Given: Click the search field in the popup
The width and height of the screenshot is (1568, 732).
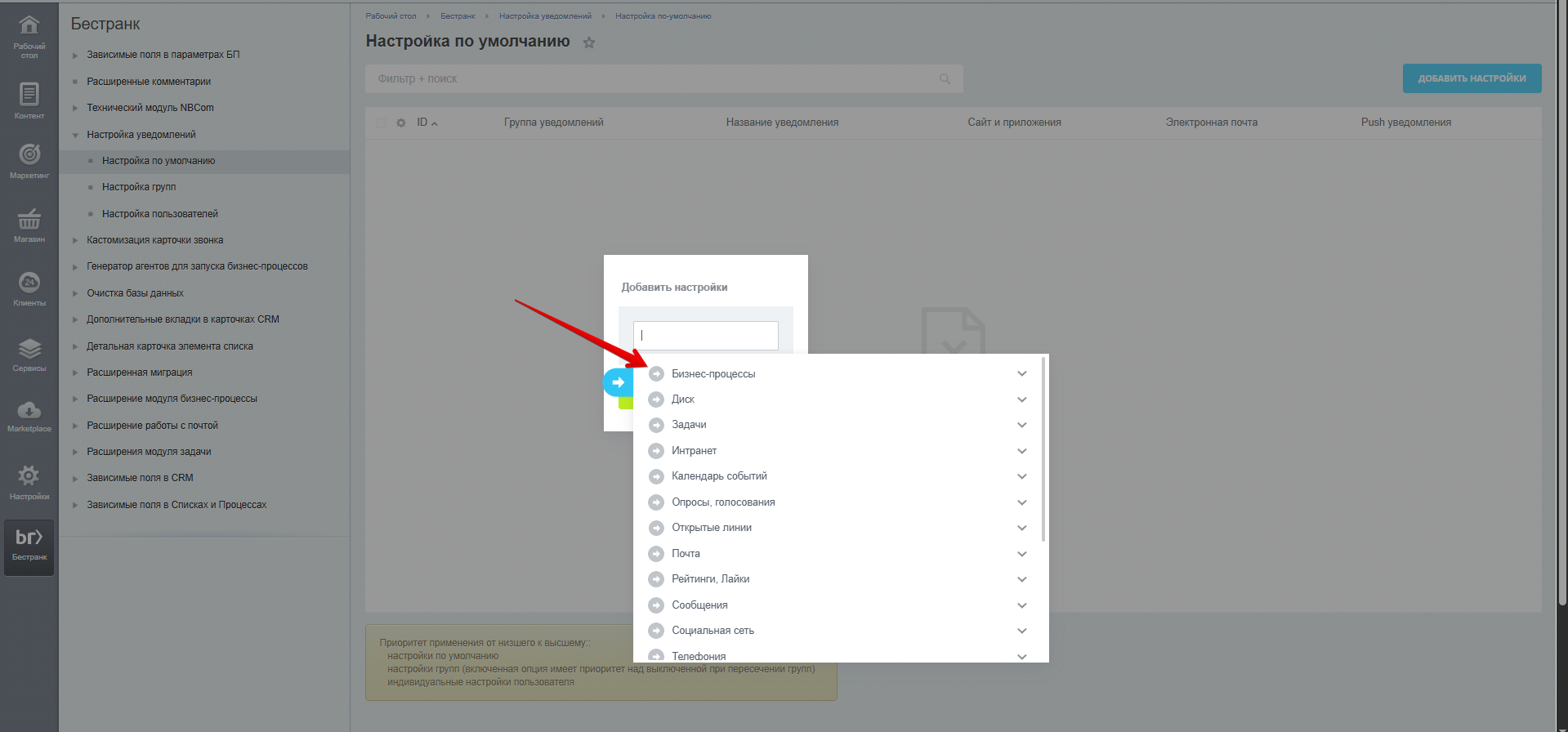Looking at the screenshot, I should coord(705,335).
